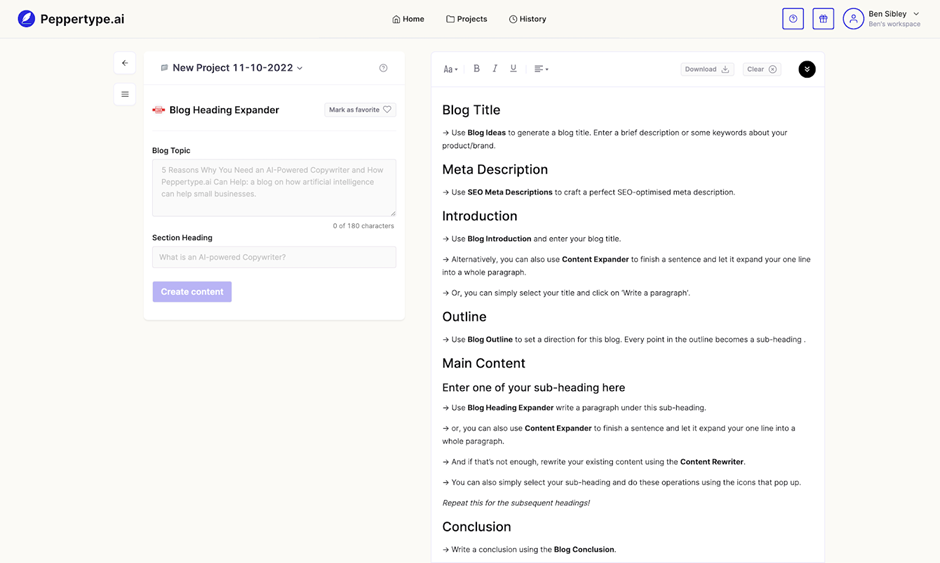
Task: Open the text alignment dropdown
Action: 541,69
